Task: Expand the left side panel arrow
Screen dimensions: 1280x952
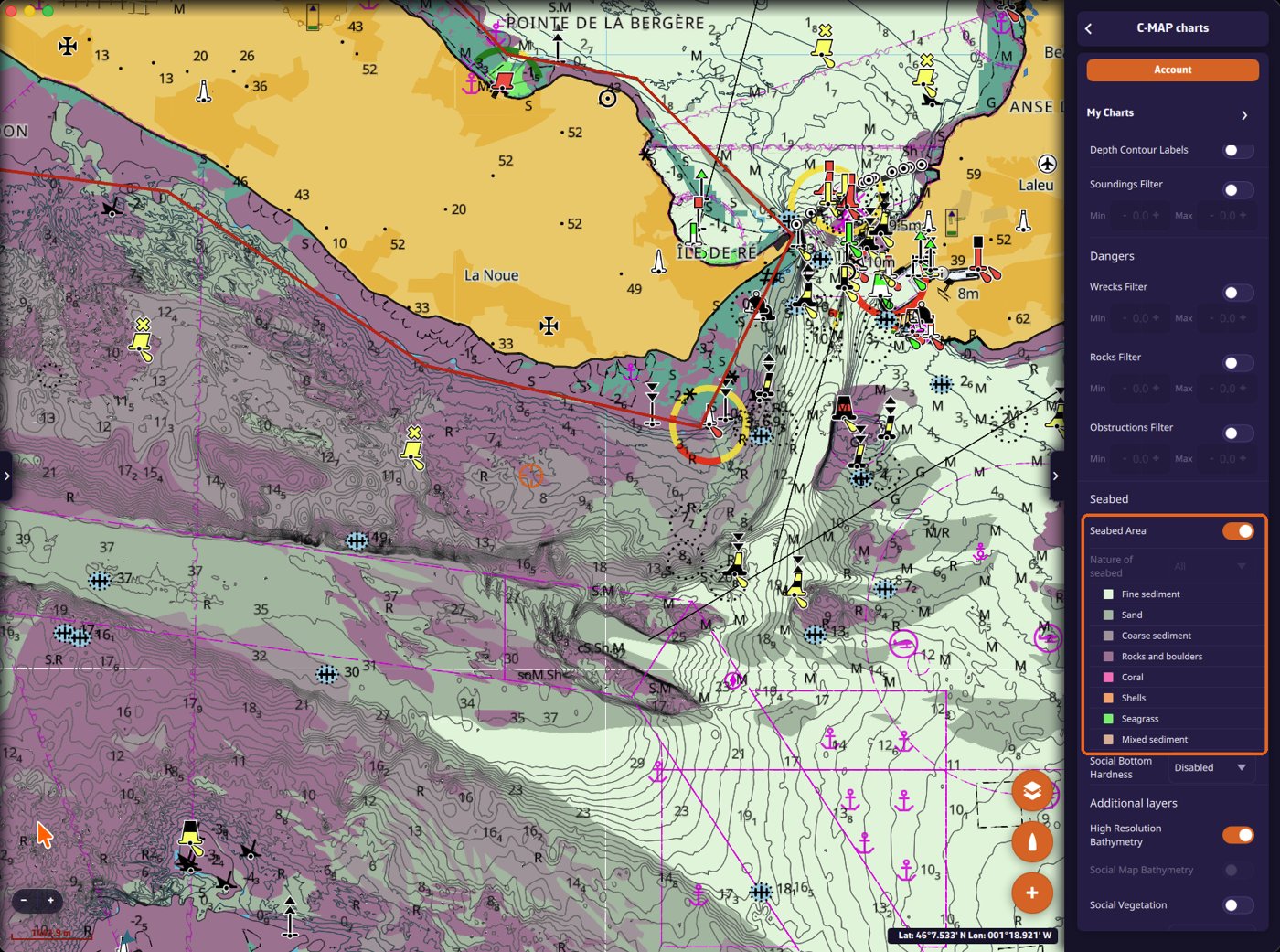Action: [x=6, y=476]
